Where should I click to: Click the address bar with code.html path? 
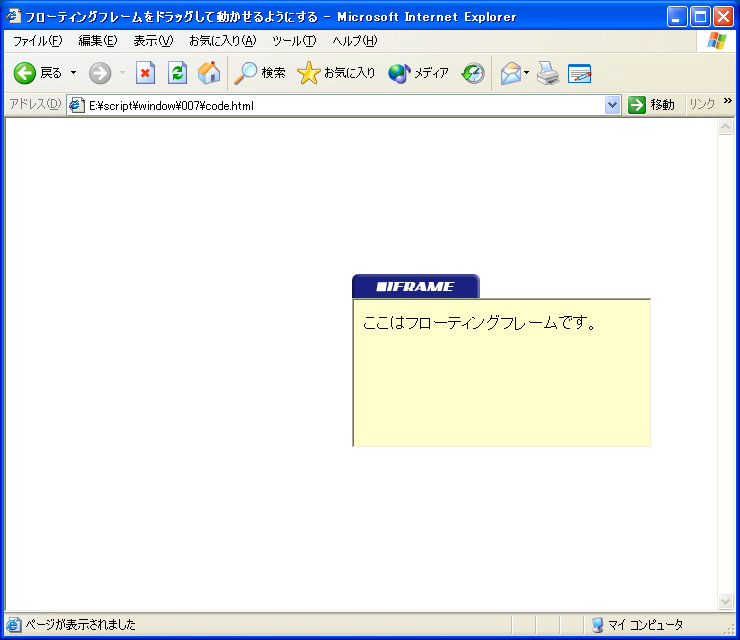[344, 105]
